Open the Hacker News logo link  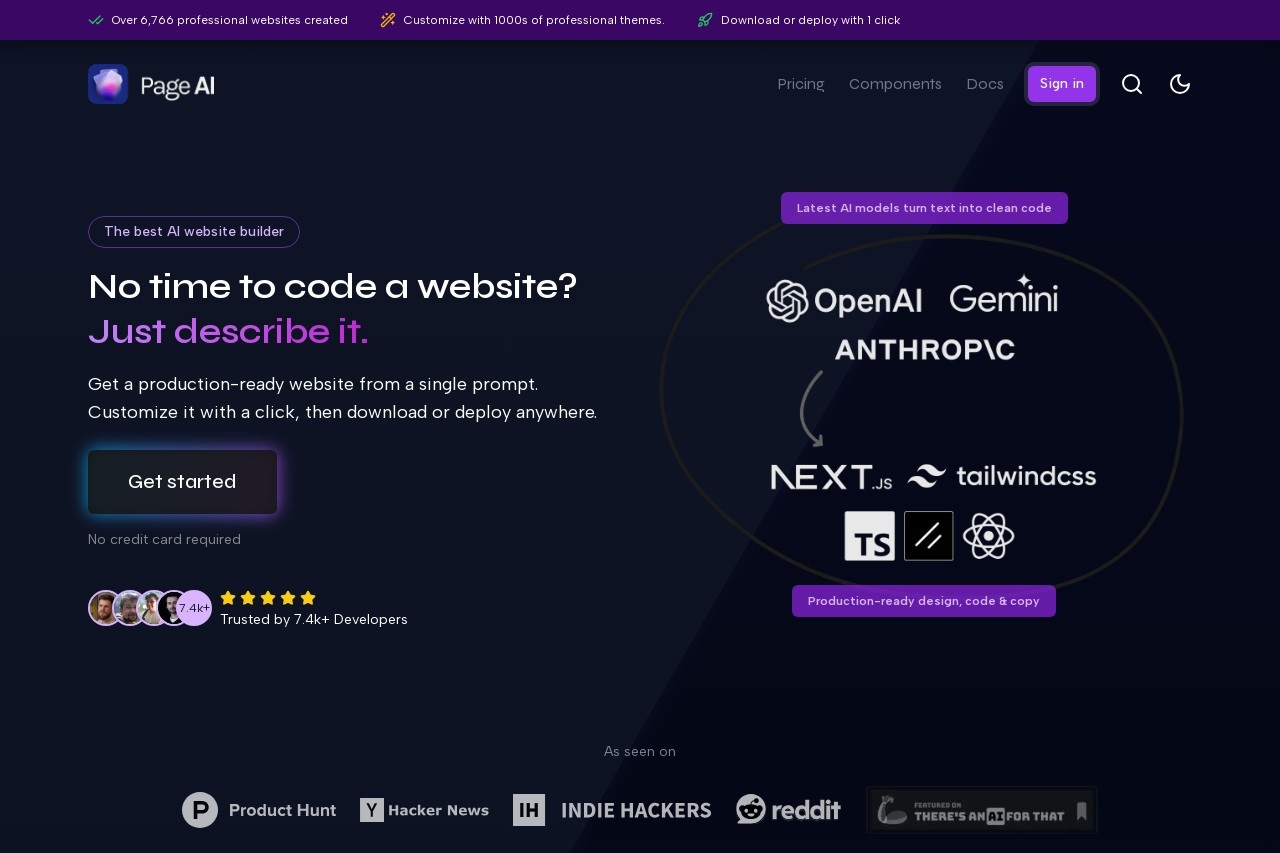[425, 810]
